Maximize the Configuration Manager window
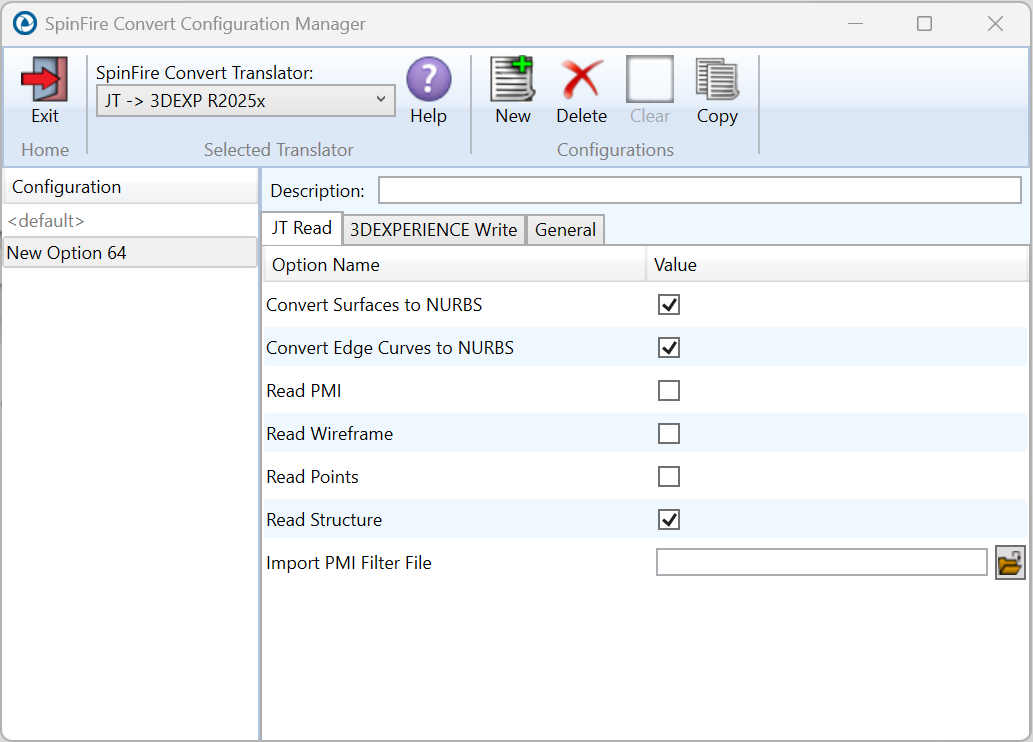The image size is (1033, 742). coord(924,24)
